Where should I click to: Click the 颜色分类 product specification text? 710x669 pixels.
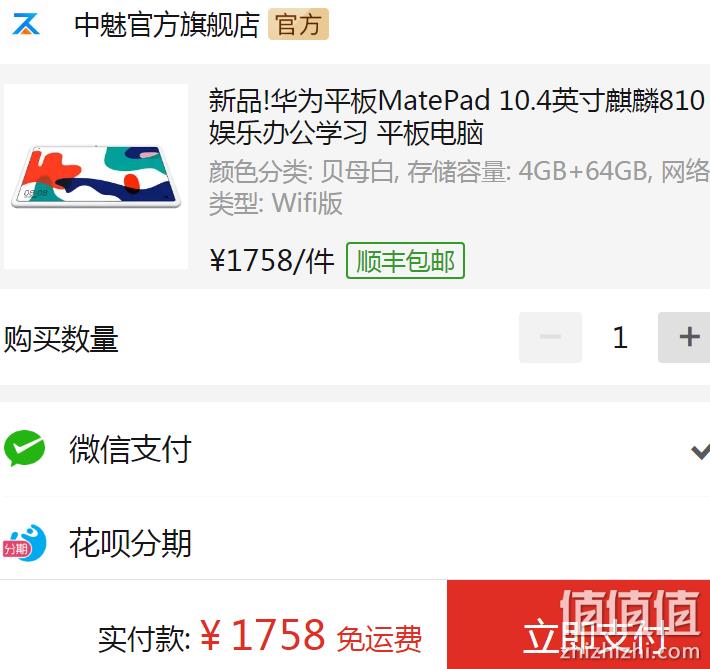459,187
